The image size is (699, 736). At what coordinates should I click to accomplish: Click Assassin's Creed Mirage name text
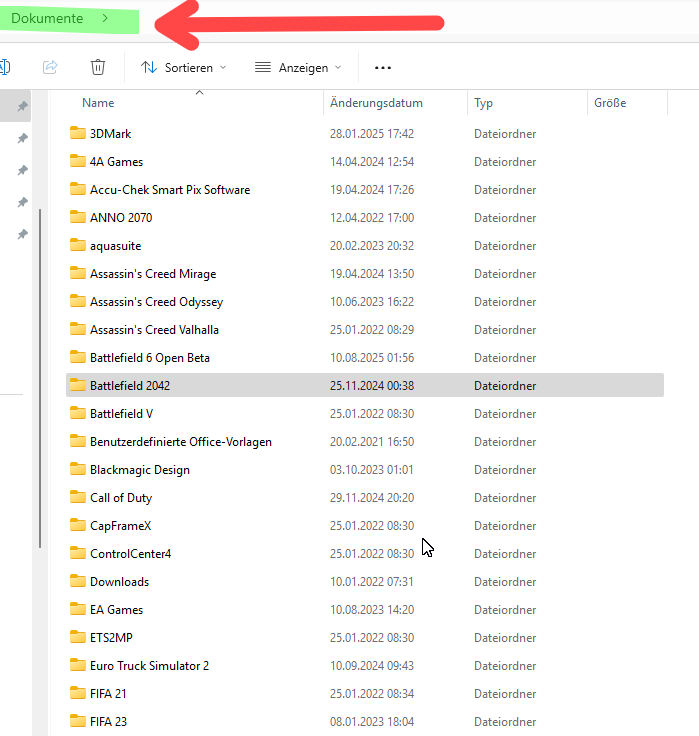point(153,274)
